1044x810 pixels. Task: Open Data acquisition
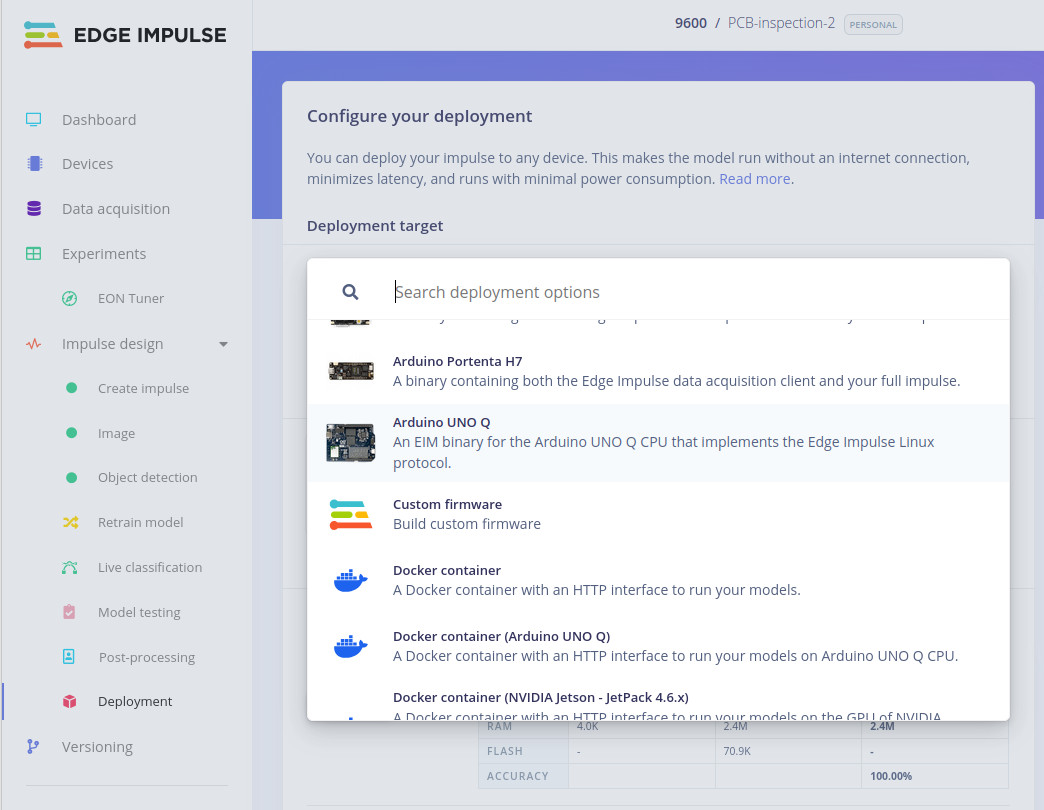(x=116, y=209)
